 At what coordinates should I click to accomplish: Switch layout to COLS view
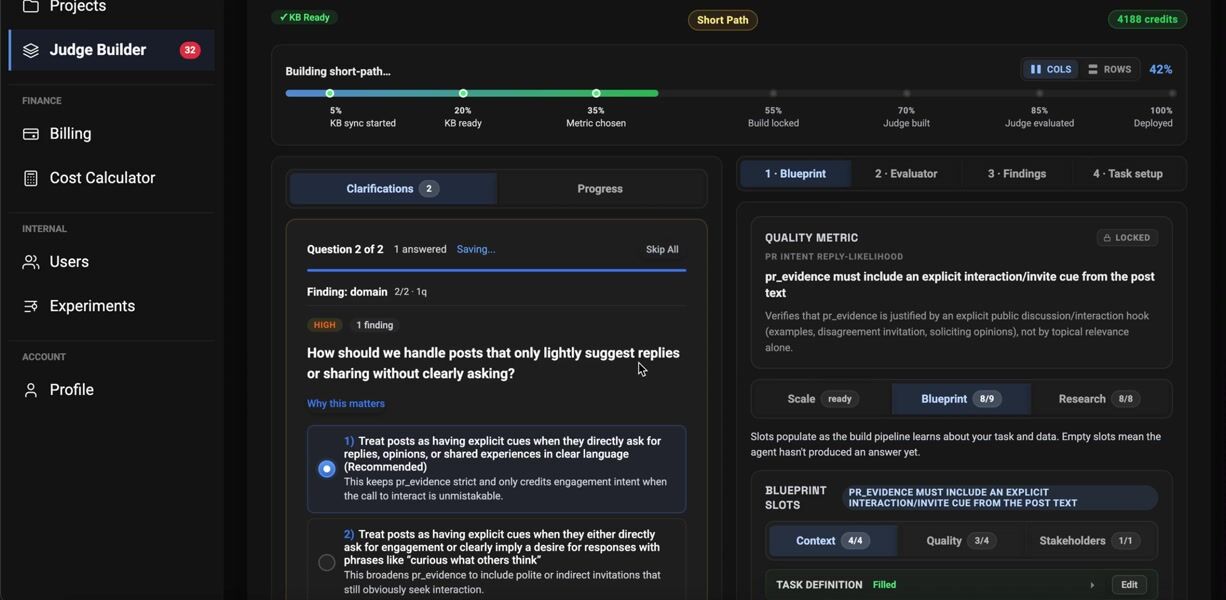tap(1050, 70)
